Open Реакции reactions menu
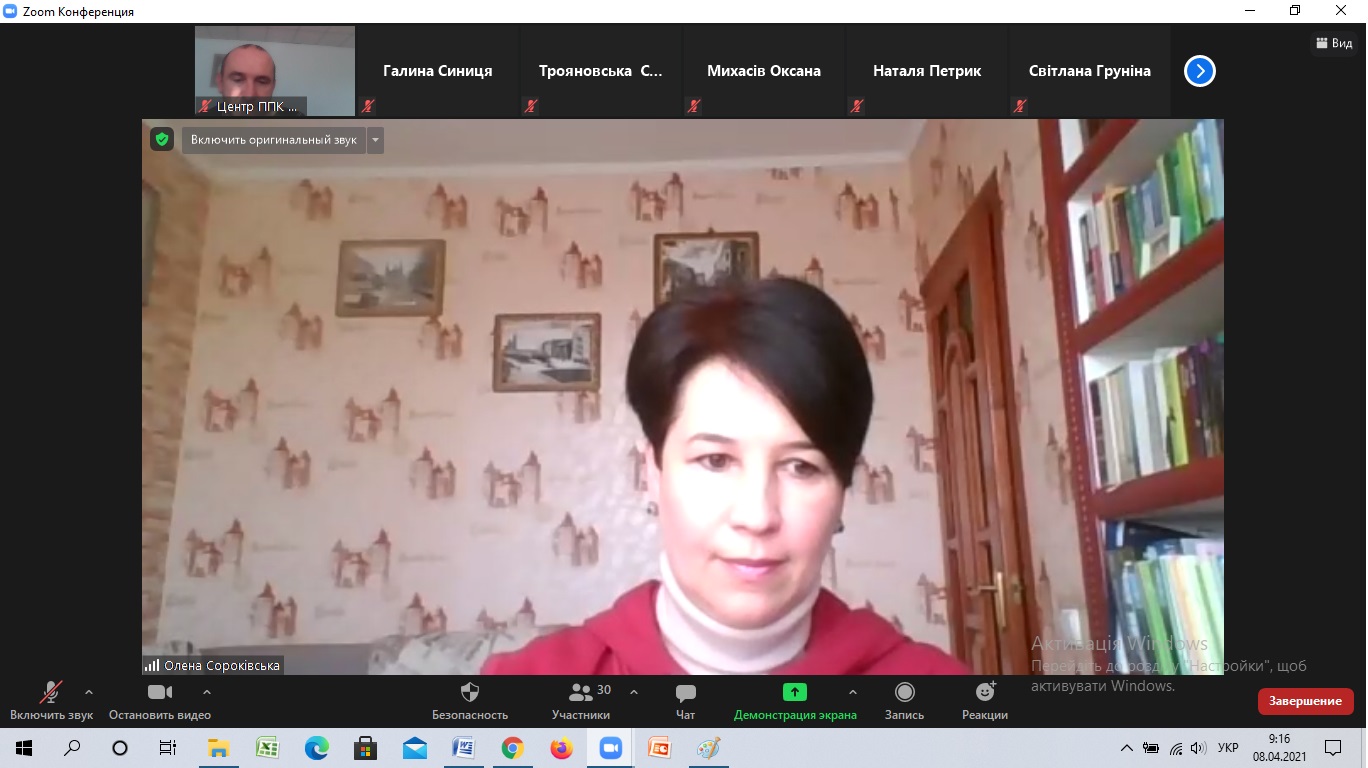 pyautogui.click(x=985, y=700)
